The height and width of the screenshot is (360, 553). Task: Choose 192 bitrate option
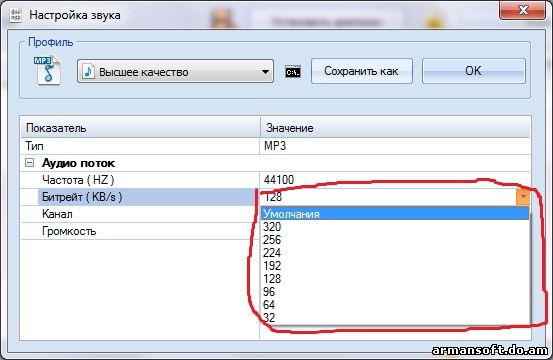tap(395, 266)
